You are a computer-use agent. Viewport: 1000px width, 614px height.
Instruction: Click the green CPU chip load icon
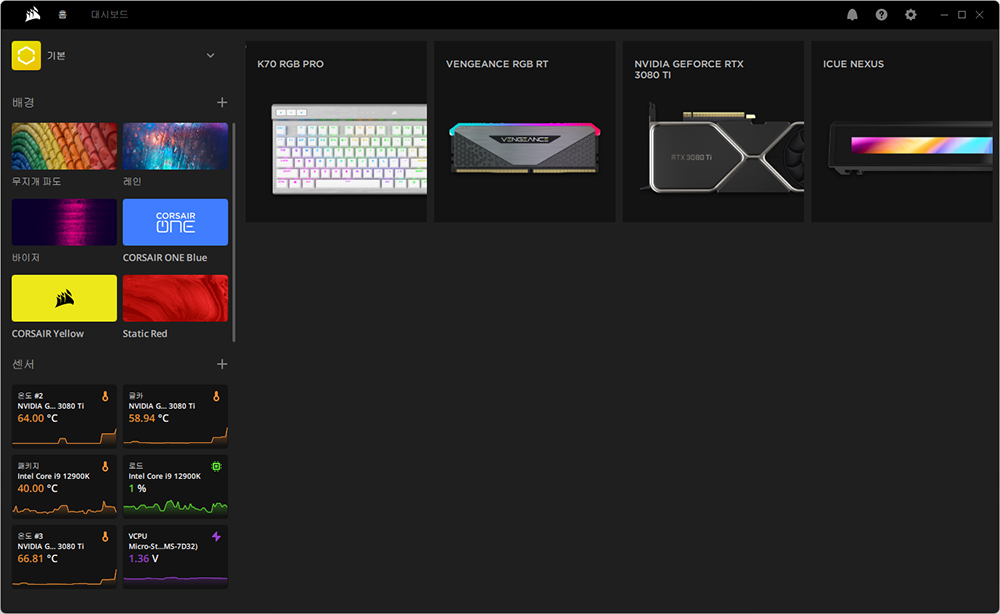point(216,467)
